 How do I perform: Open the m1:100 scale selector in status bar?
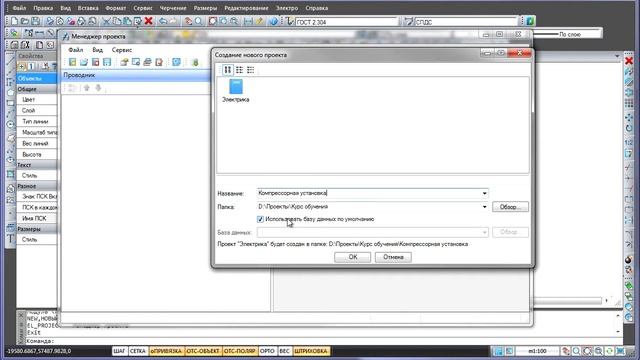[x=537, y=351]
